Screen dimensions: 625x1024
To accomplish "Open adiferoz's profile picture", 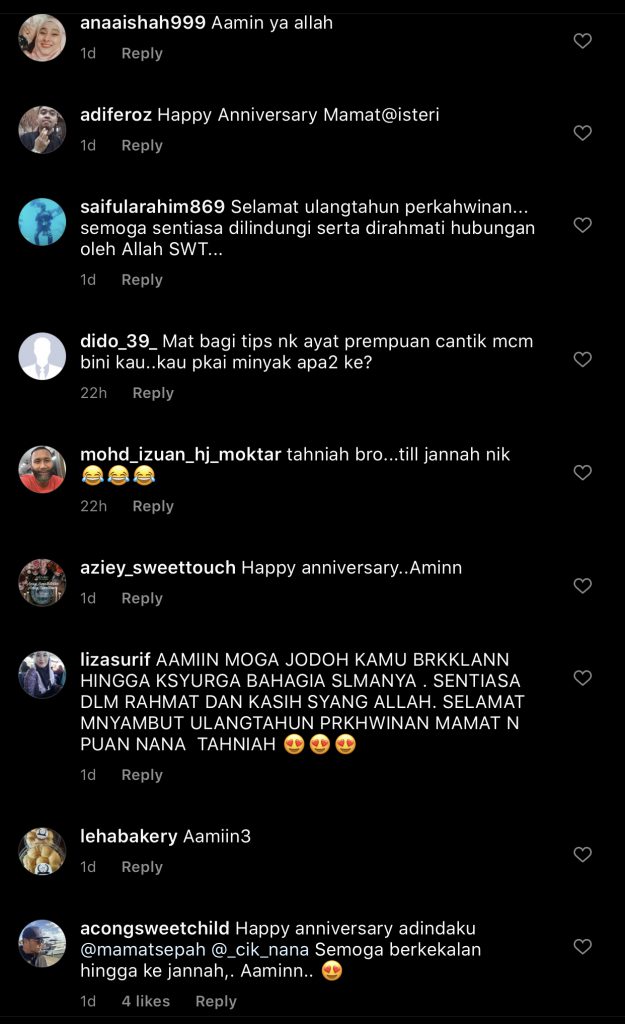I will [42, 130].
